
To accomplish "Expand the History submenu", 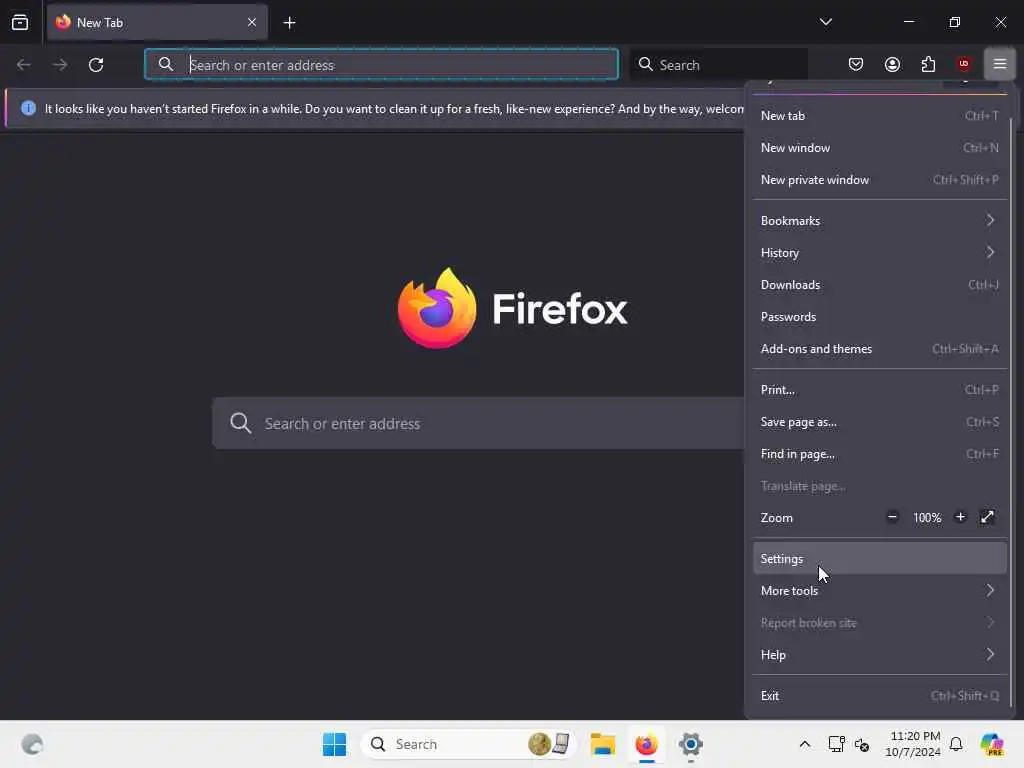I will (x=879, y=253).
